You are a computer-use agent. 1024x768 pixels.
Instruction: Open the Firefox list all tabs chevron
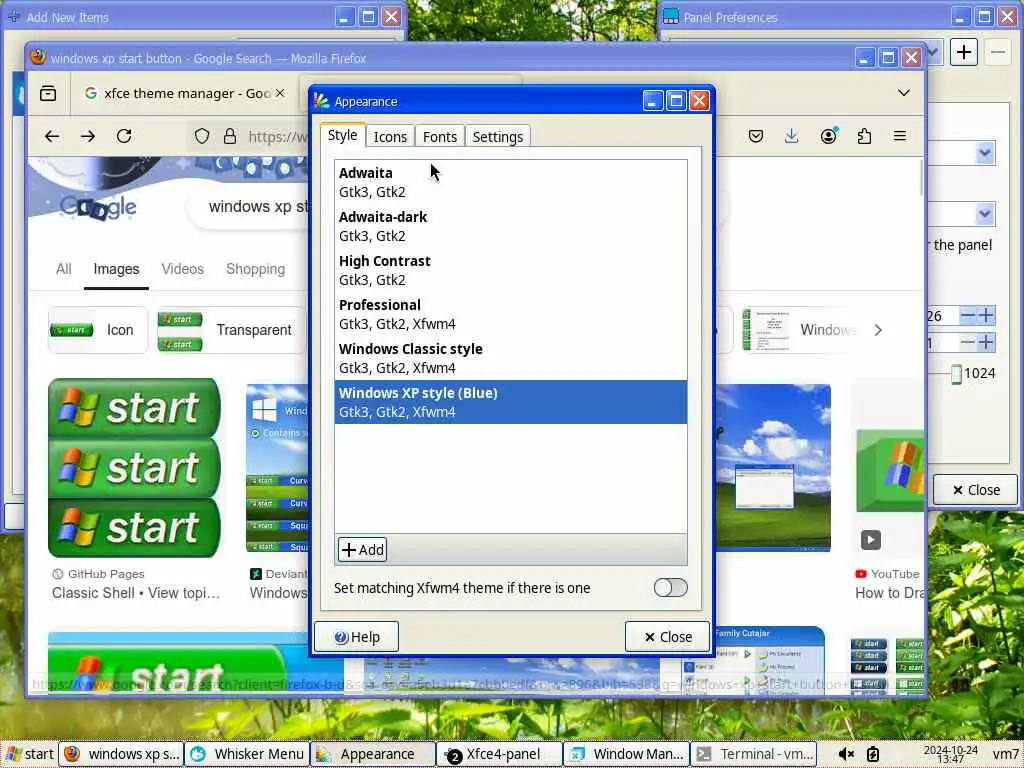coord(904,93)
